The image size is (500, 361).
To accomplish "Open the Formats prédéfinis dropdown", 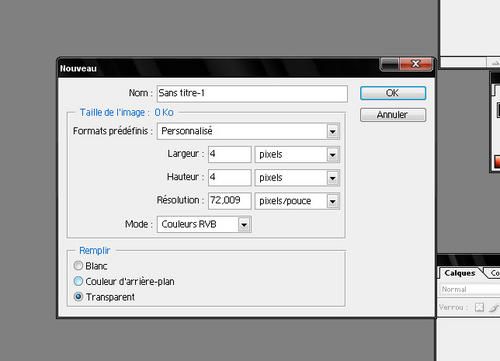I will [x=248, y=131].
